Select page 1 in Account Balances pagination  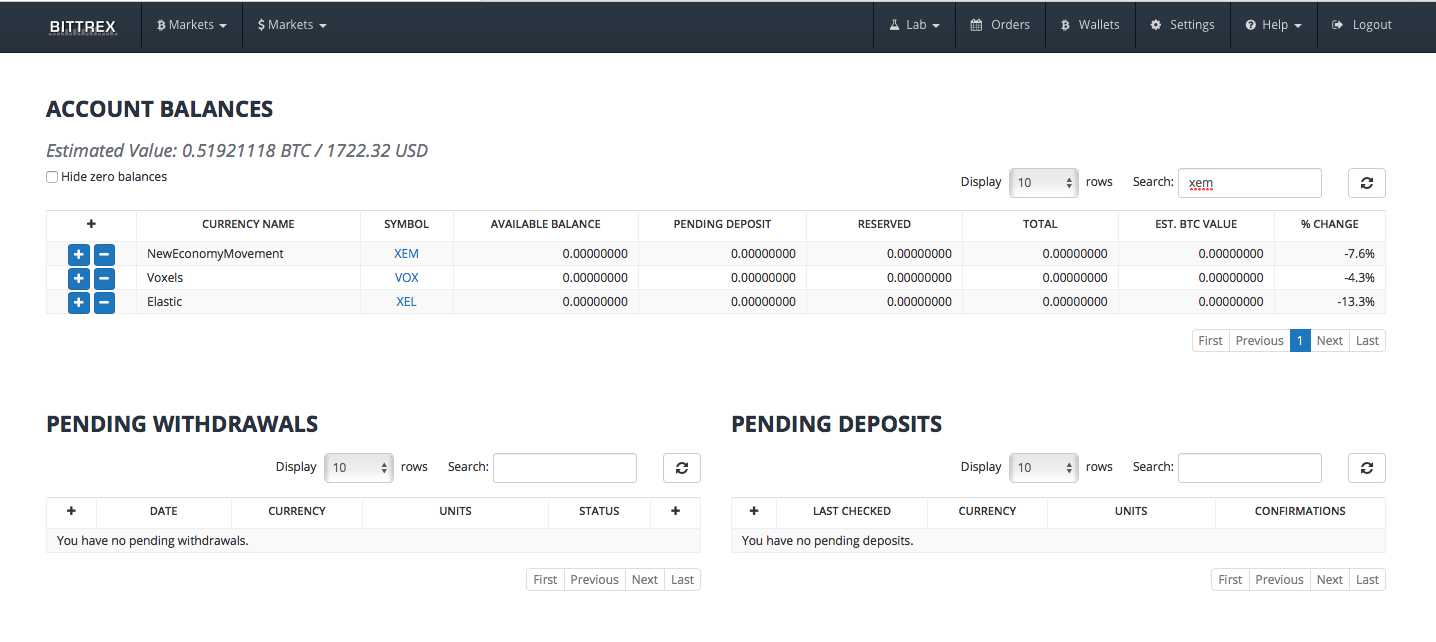[1300, 341]
